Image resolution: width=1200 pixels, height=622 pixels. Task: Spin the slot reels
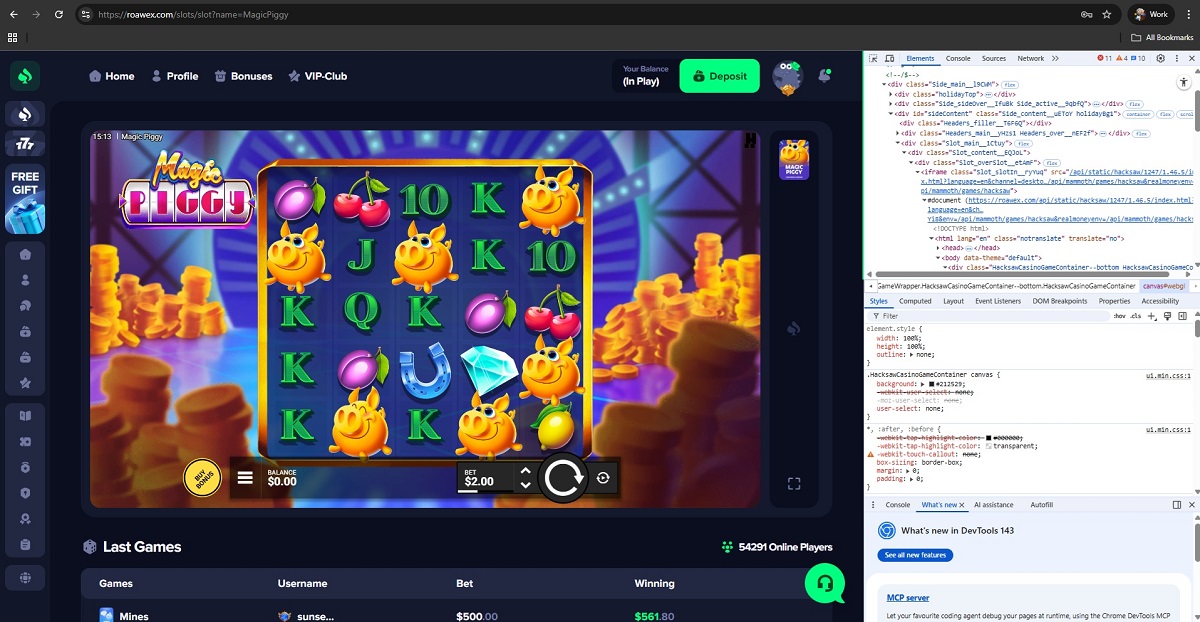pyautogui.click(x=563, y=479)
